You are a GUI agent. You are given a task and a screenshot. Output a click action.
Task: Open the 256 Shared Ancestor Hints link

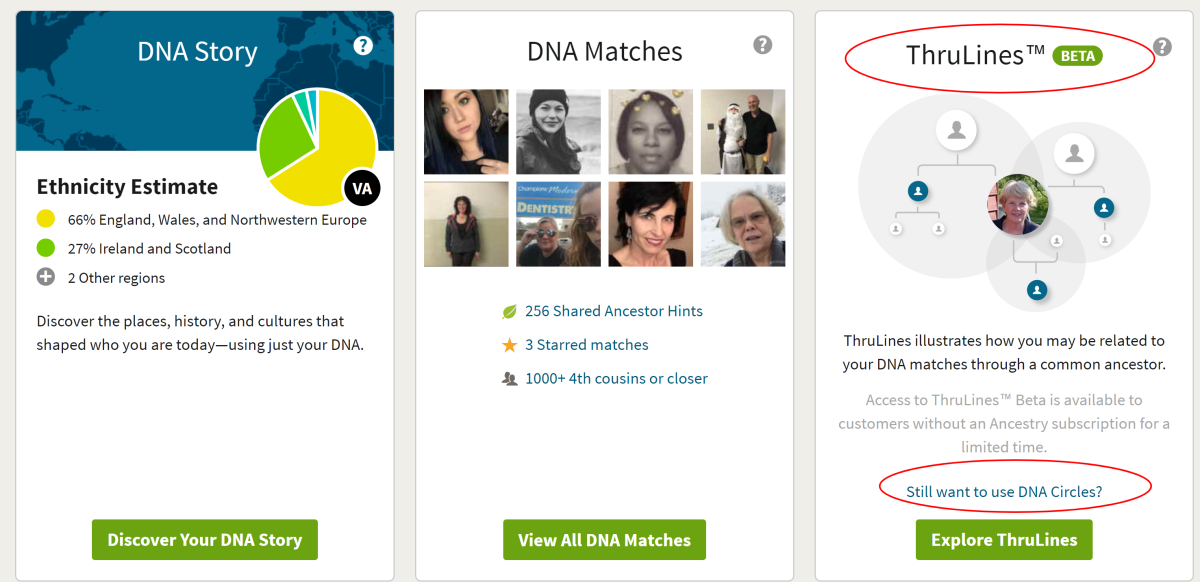click(x=614, y=311)
